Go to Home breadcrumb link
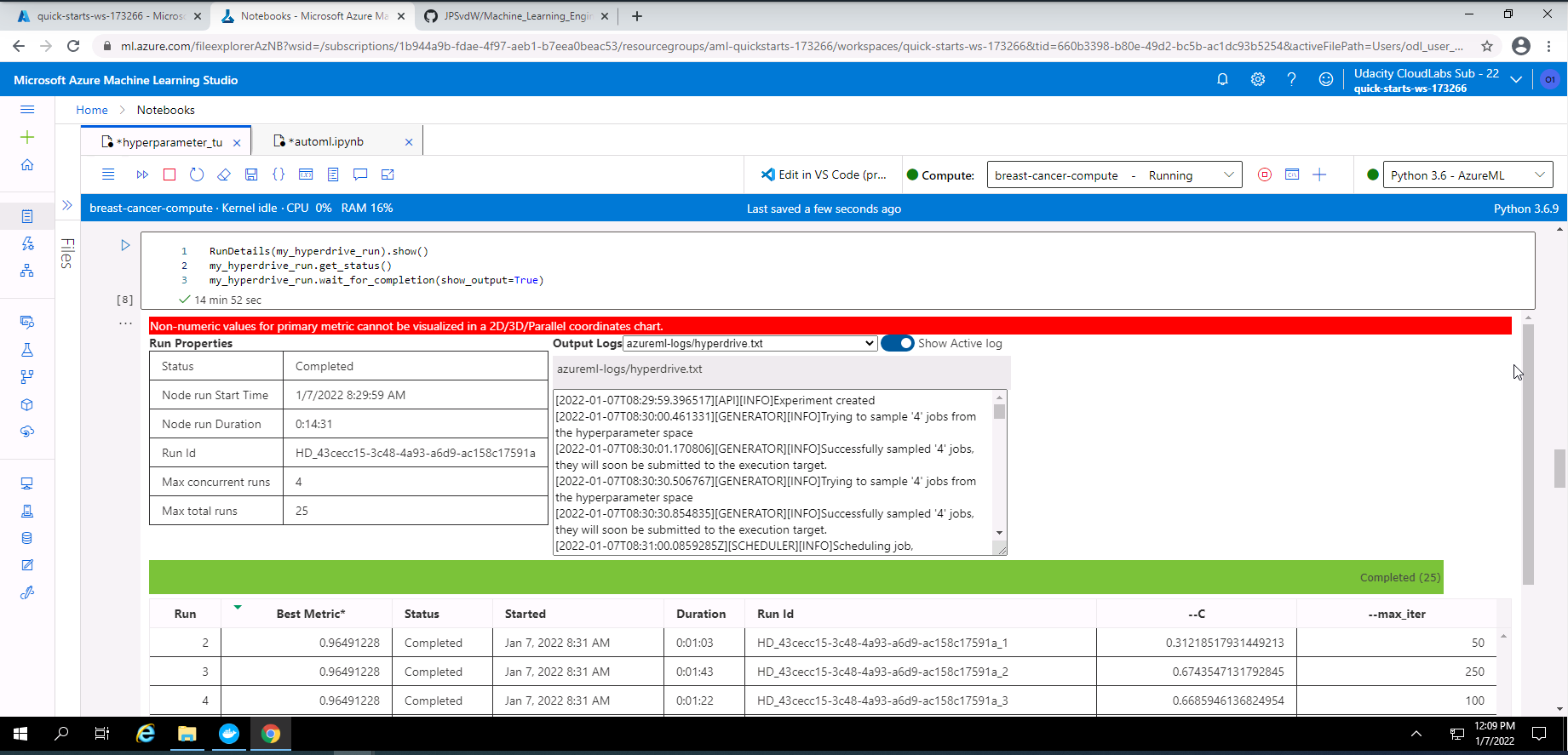The height and width of the screenshot is (755, 1568). click(91, 110)
